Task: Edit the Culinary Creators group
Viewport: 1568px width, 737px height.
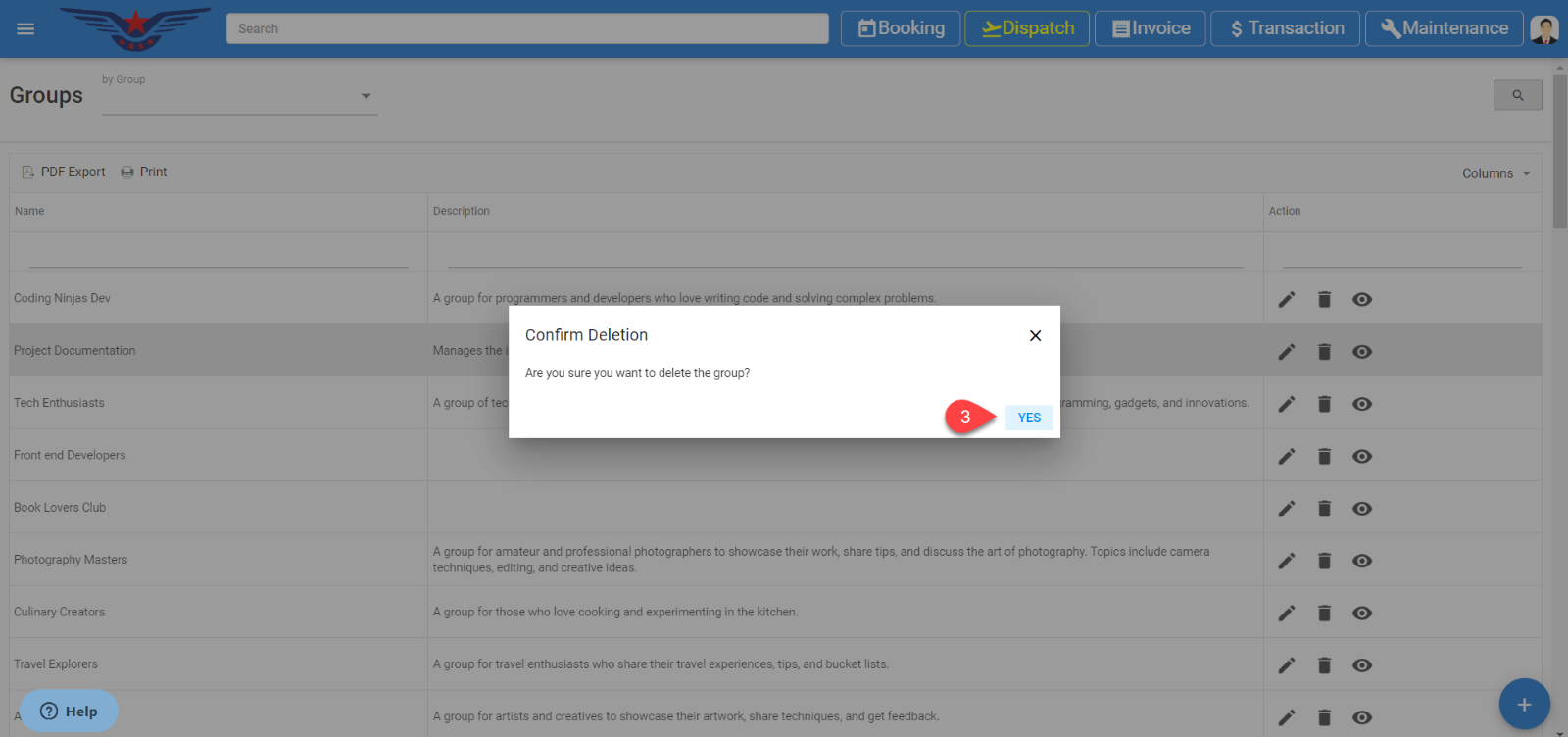Action: point(1286,613)
